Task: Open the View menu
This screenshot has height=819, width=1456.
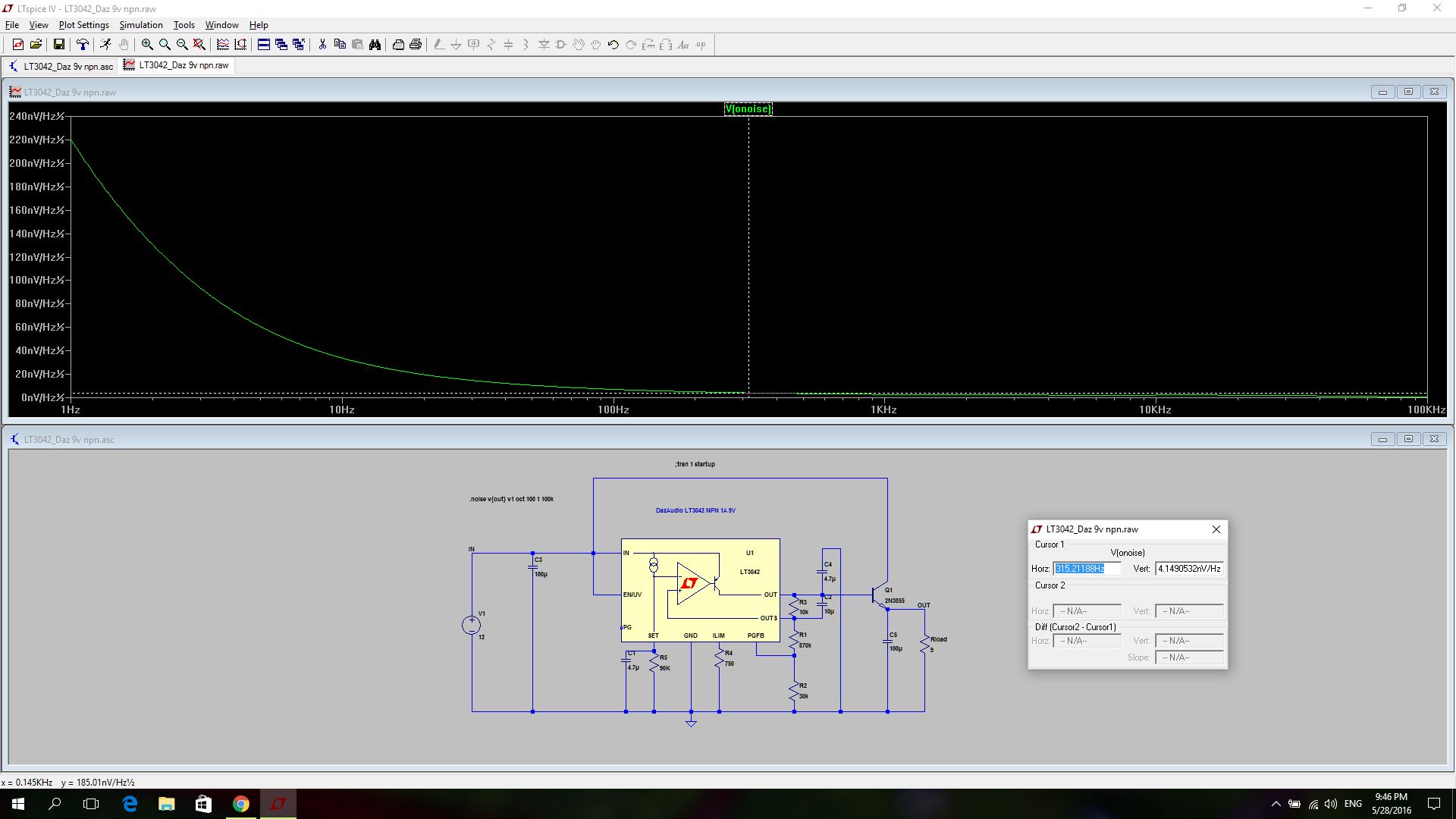Action: [x=39, y=25]
